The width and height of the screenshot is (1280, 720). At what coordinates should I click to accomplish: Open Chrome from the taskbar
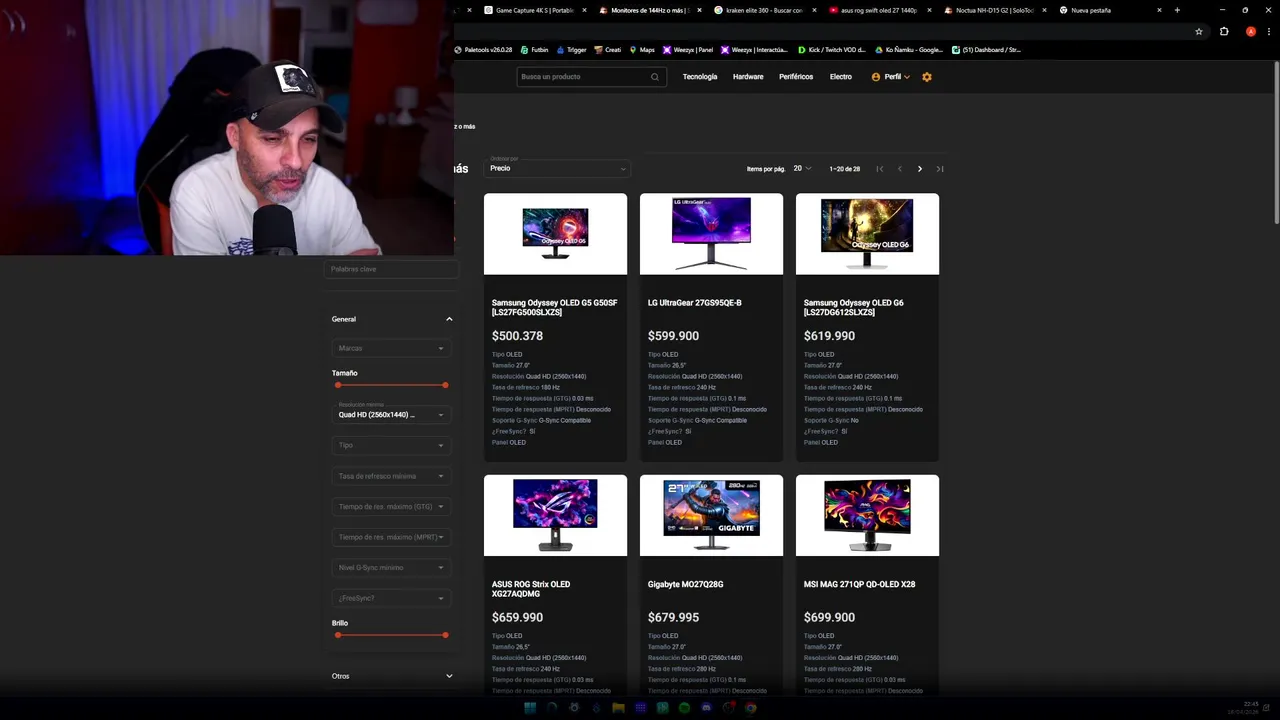pos(750,707)
